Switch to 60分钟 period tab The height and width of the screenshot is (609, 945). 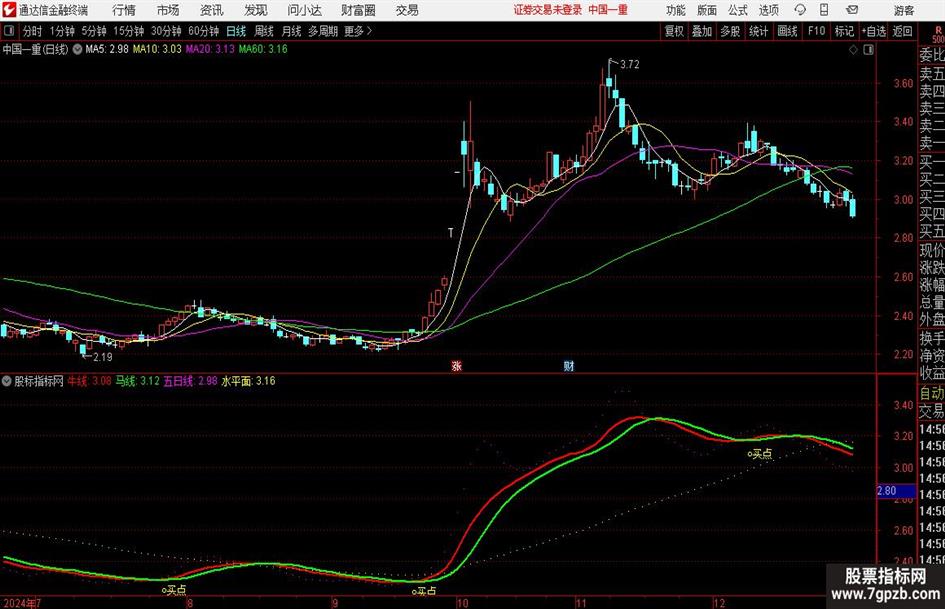pyautogui.click(x=203, y=31)
